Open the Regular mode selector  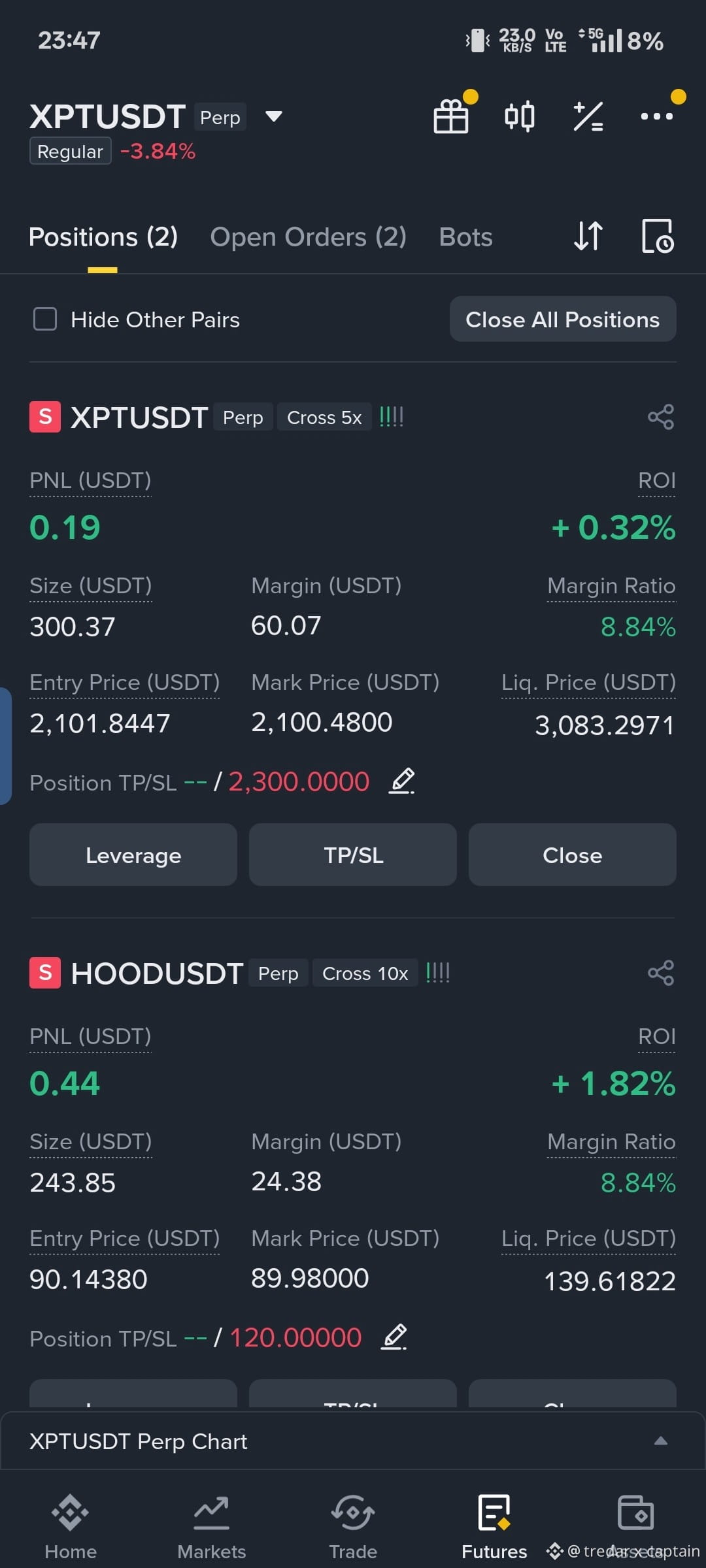tap(70, 152)
